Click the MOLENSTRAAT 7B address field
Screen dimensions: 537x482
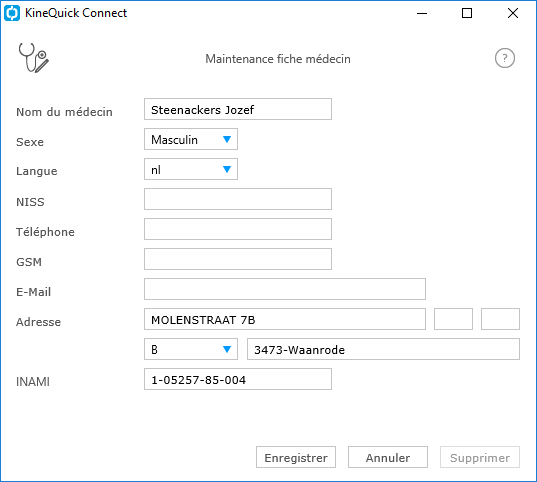[x=285, y=319]
